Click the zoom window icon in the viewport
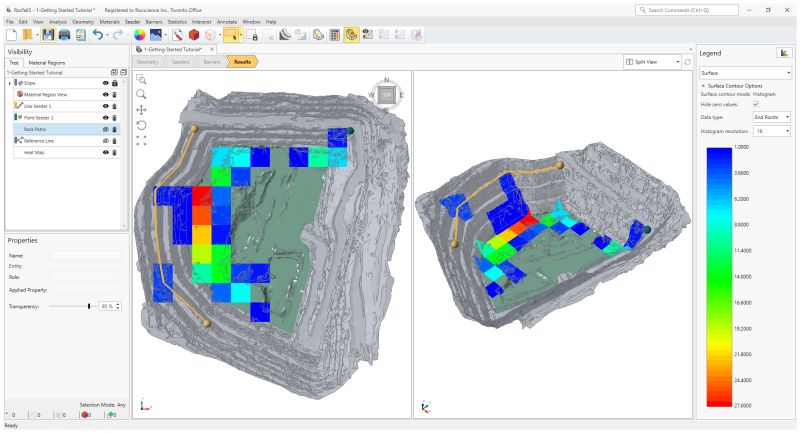 pos(141,80)
